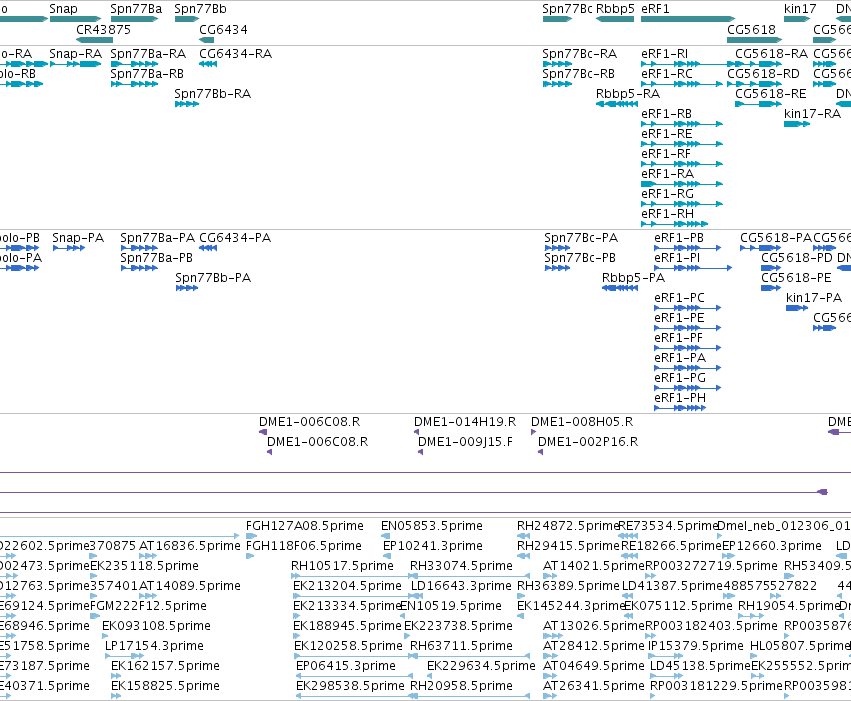Click transcript CG5618-RD
The width and height of the screenshot is (851, 701).
[754, 84]
